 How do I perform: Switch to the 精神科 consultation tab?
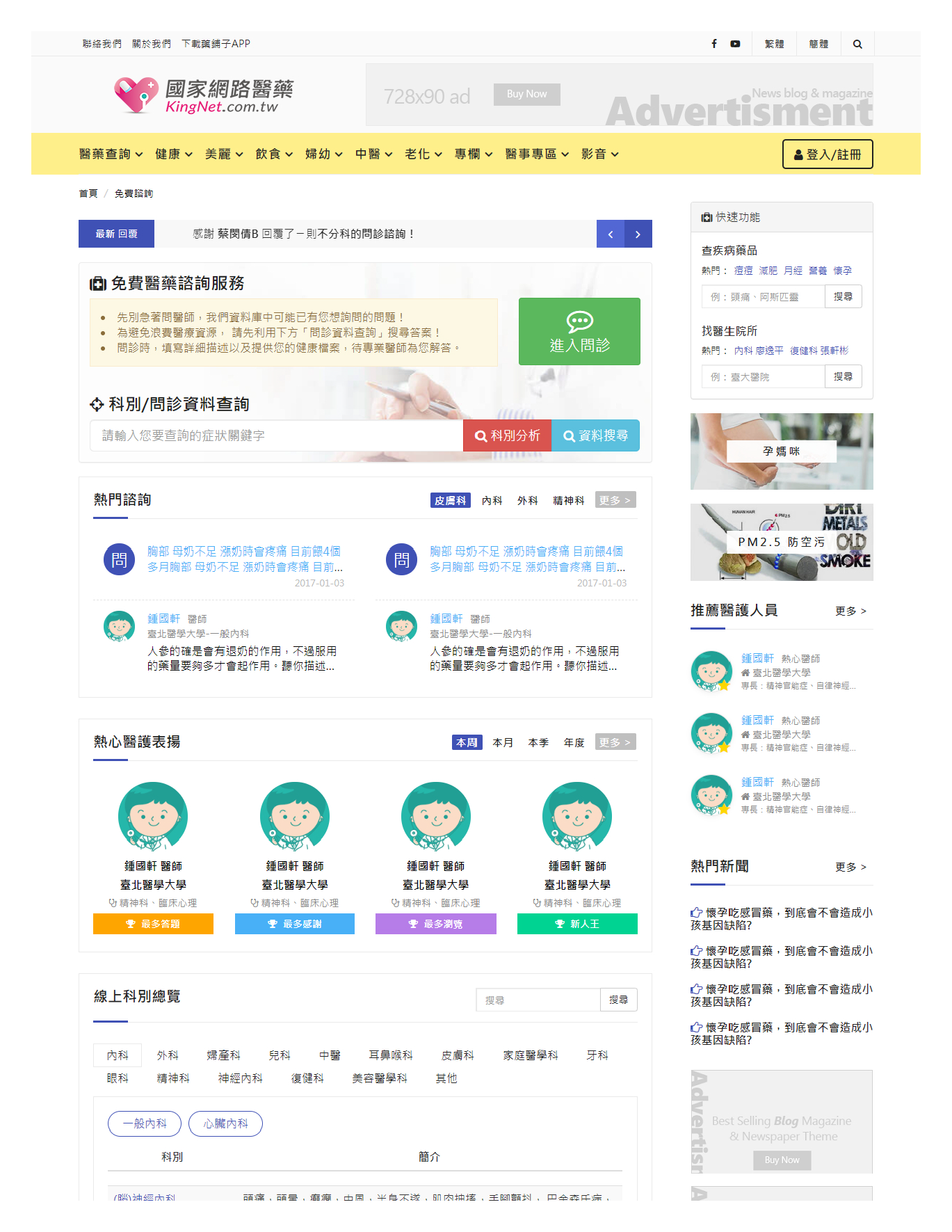click(568, 501)
